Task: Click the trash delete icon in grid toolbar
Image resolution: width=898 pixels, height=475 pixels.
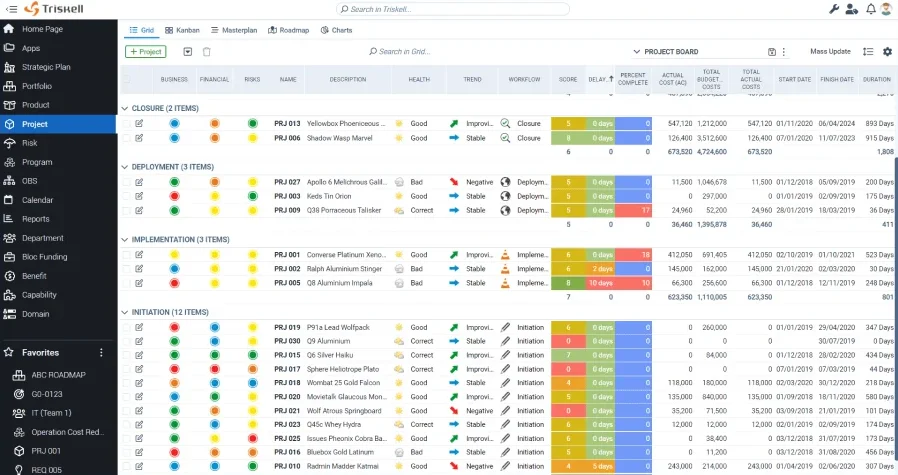Action: 207,52
